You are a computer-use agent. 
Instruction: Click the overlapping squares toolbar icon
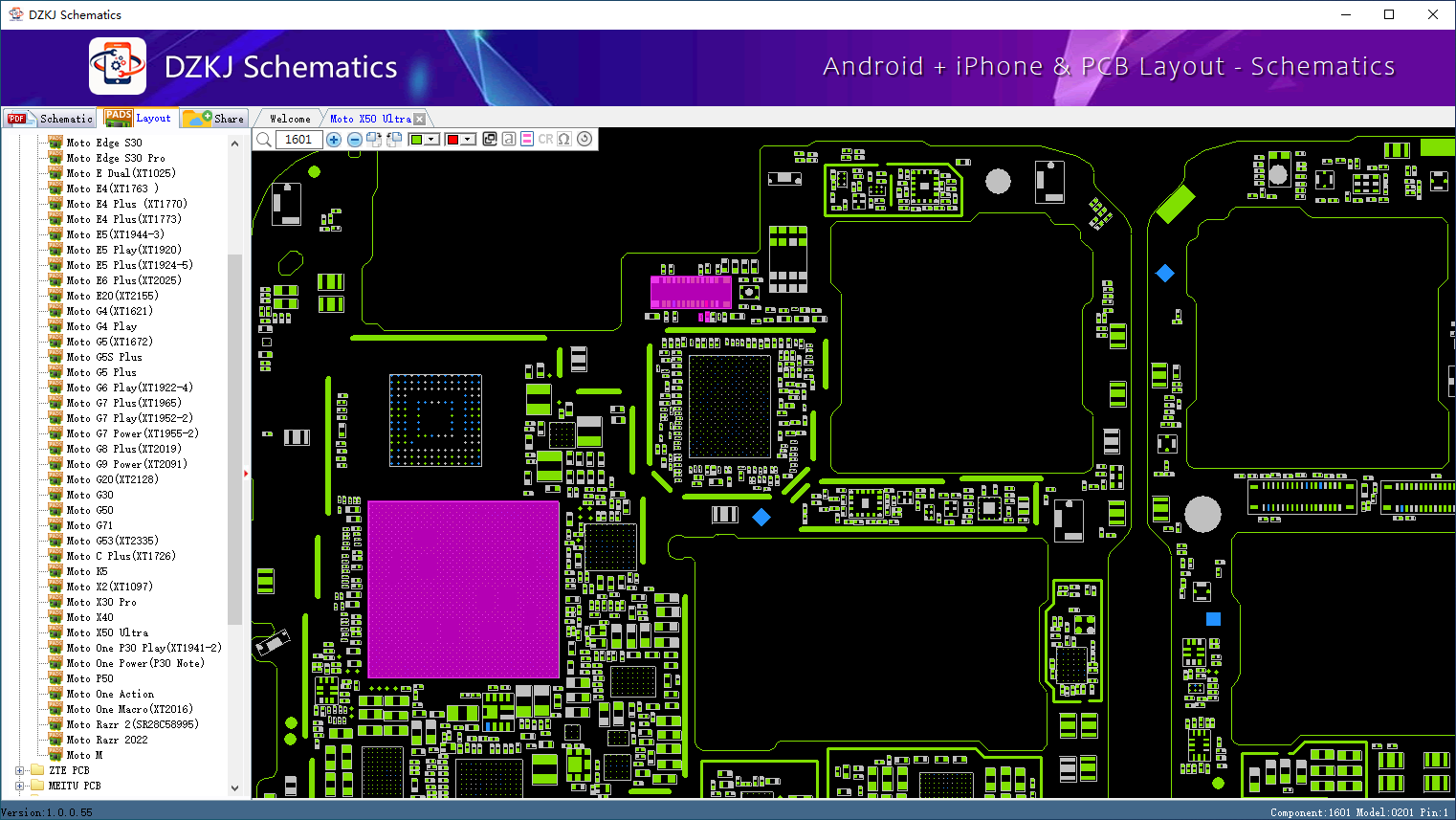coord(490,140)
